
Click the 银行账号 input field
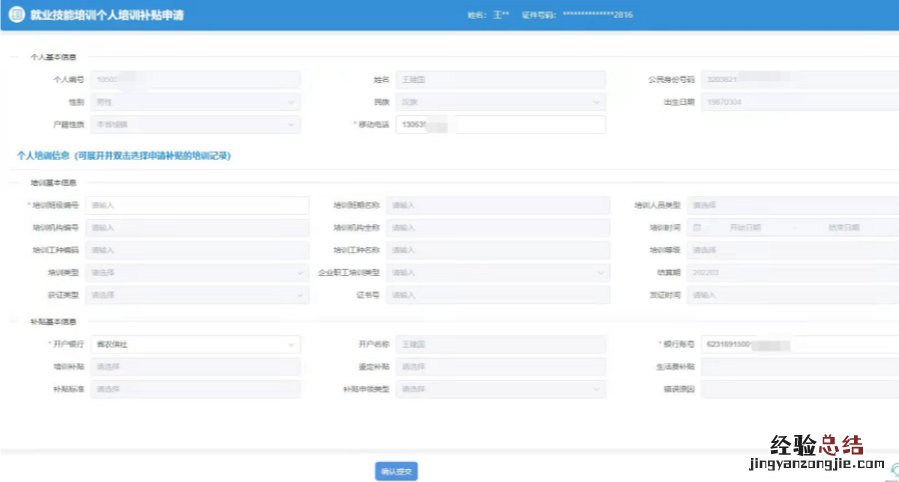pyautogui.click(x=798, y=345)
